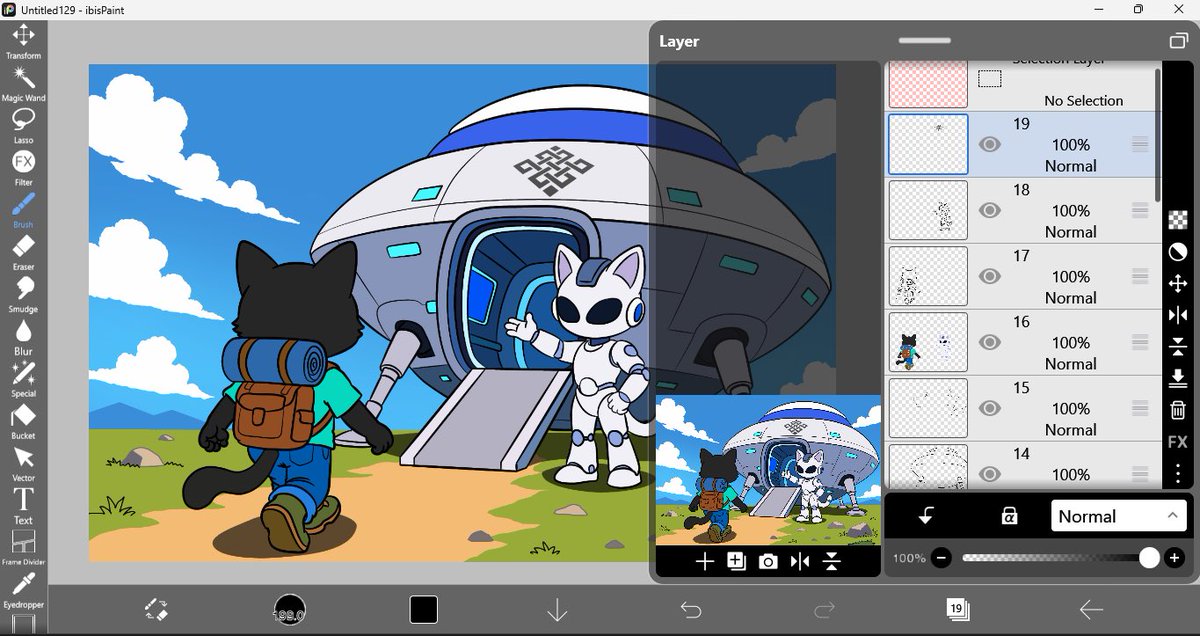The height and width of the screenshot is (636, 1200).
Task: Select the Lasso tool
Action: click(x=23, y=125)
